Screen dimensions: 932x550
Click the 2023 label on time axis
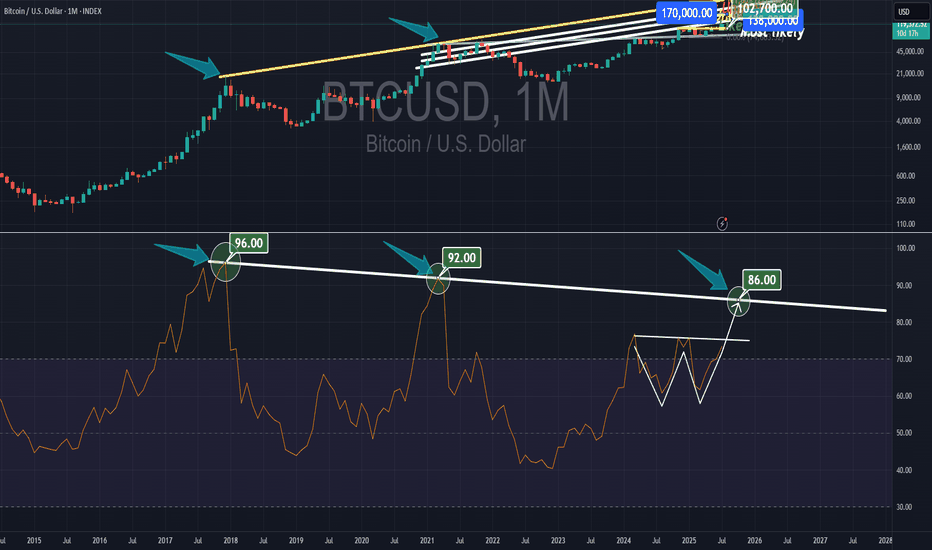coord(558,540)
